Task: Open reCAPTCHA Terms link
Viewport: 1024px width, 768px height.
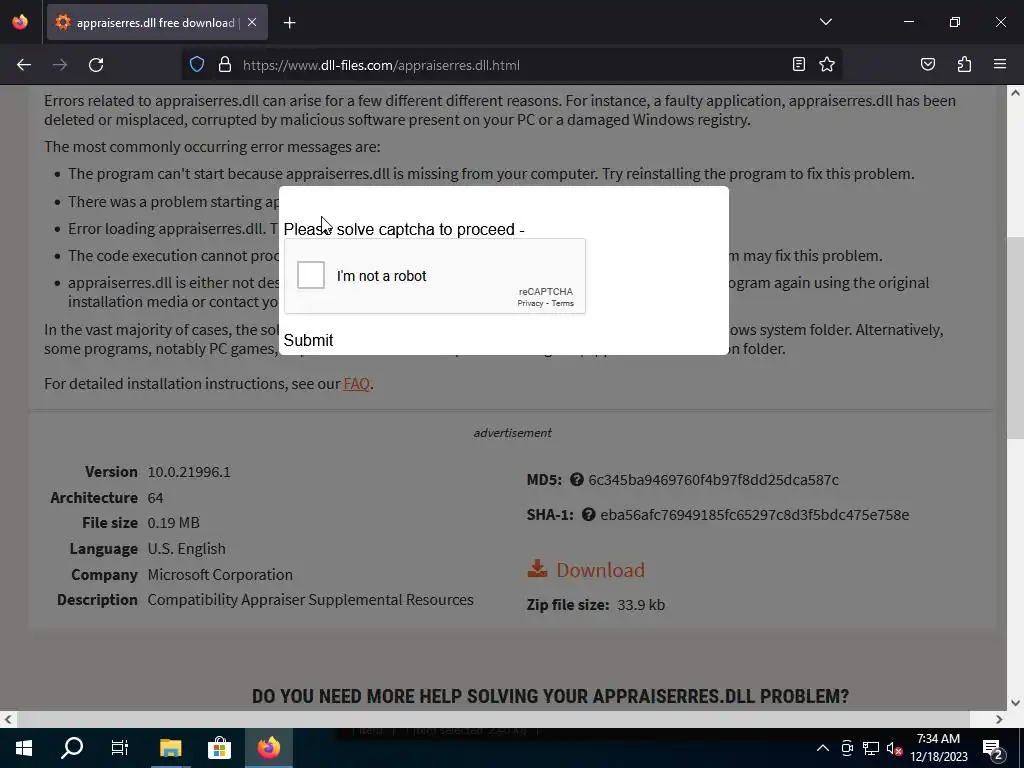Action: click(562, 303)
